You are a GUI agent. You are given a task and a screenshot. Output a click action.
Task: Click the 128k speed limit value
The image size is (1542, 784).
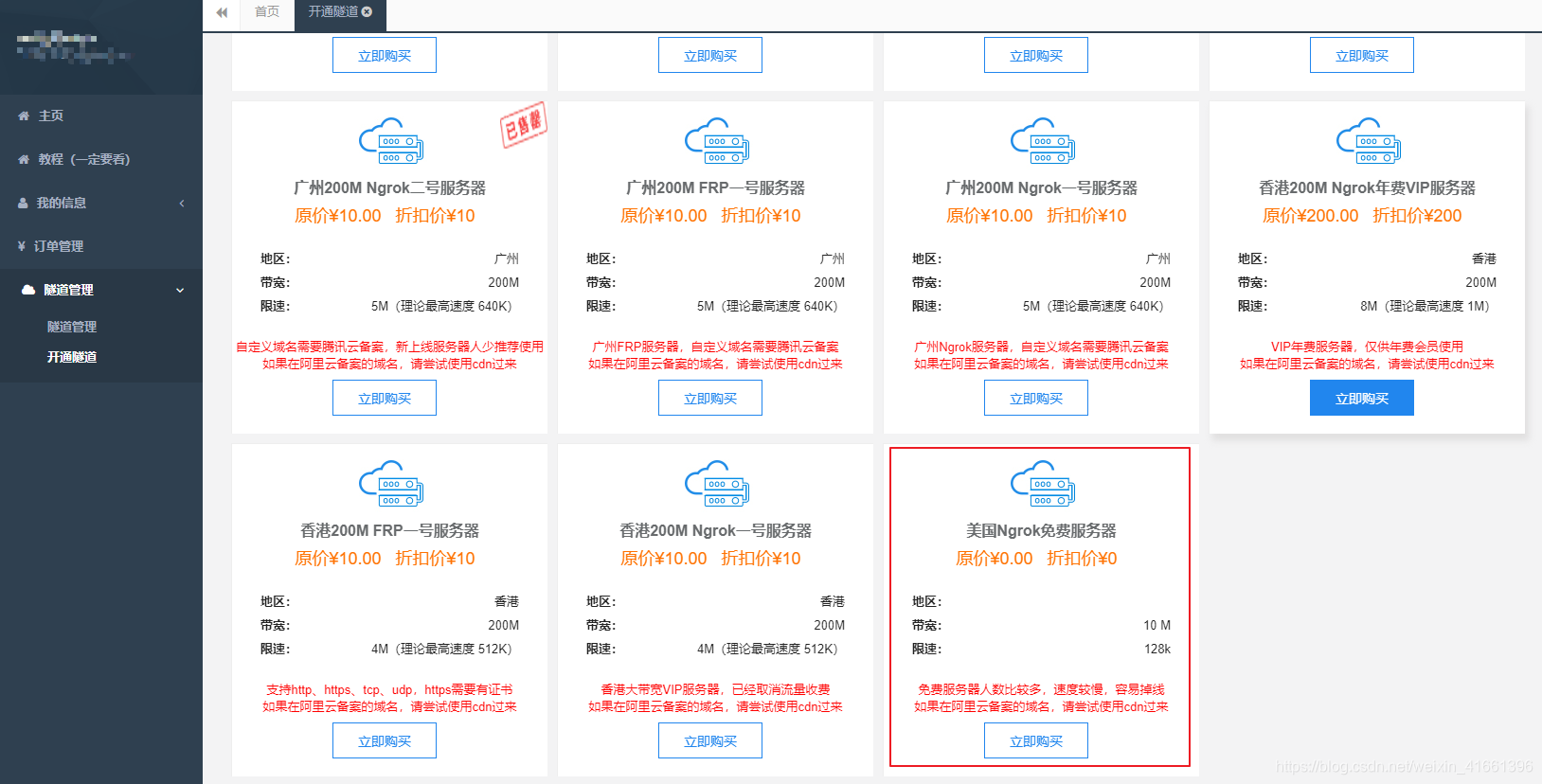pos(1157,649)
